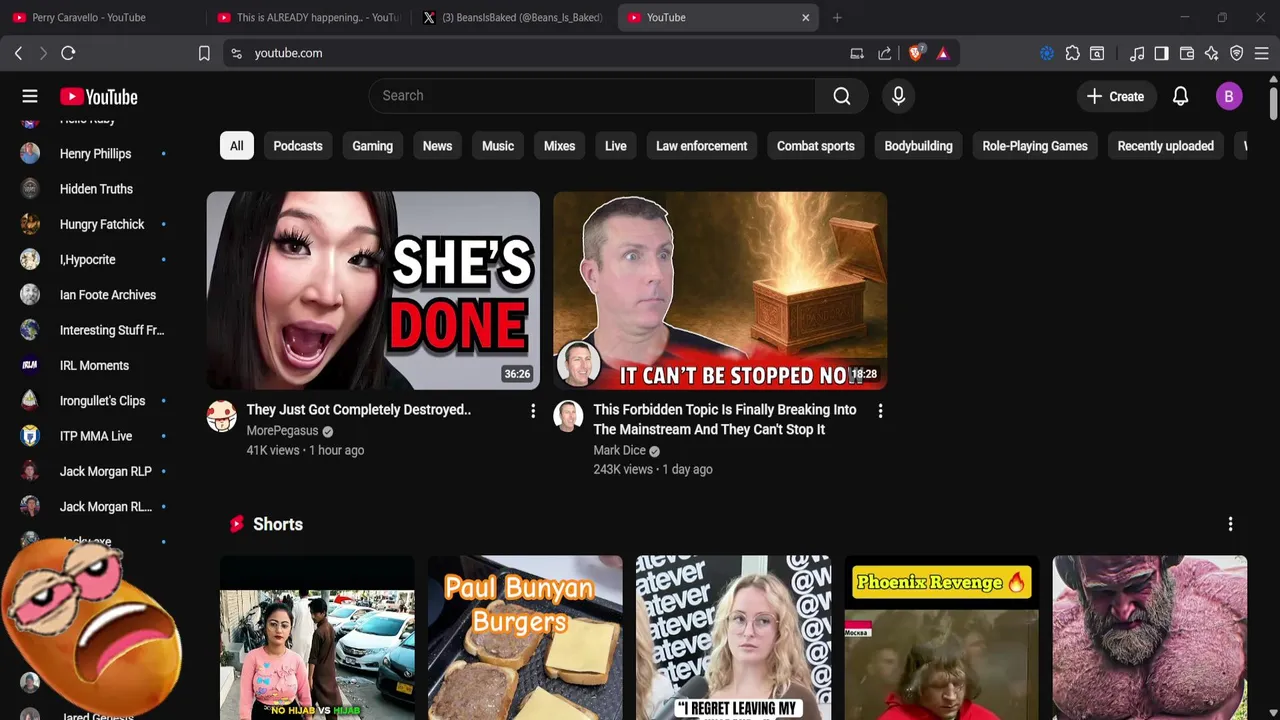Switch to BeansIsBaked X browser tab

point(514,17)
